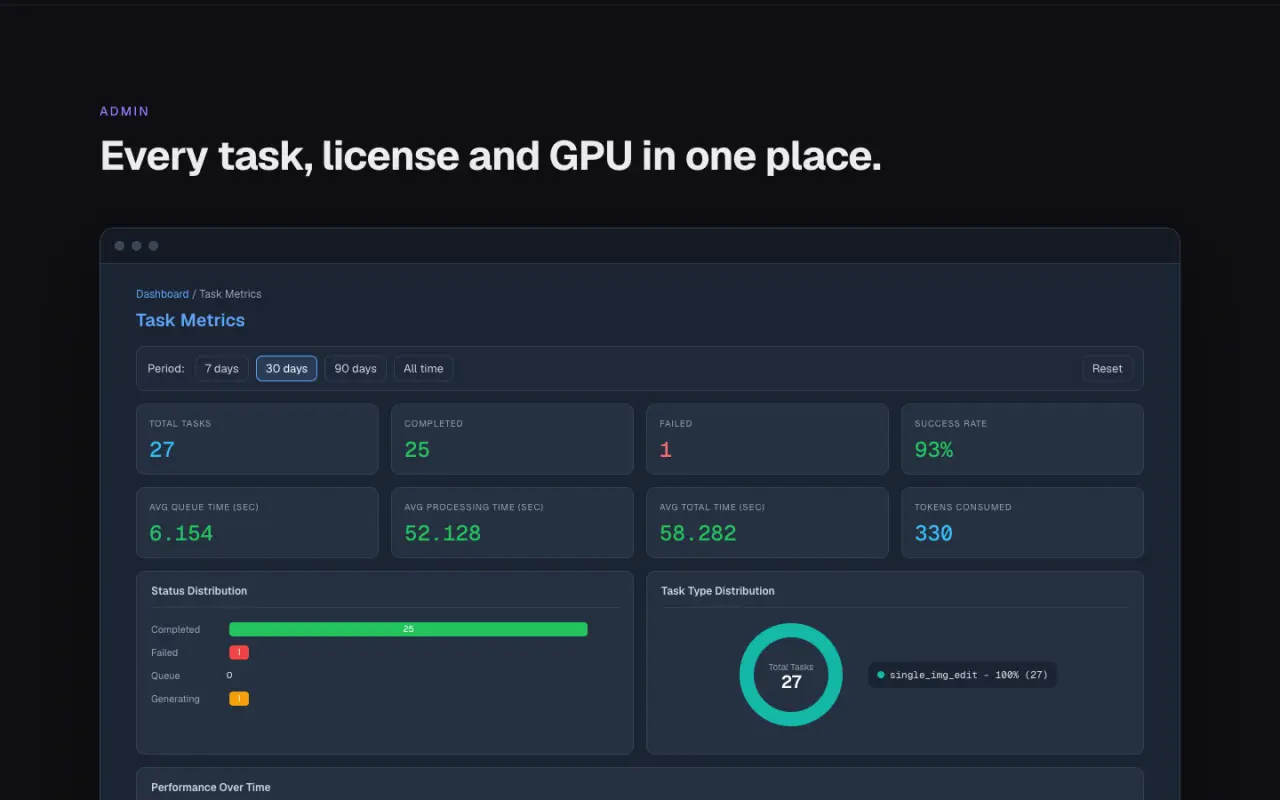This screenshot has height=800, width=1280.
Task: Click the Queue status row label
Action: click(165, 676)
